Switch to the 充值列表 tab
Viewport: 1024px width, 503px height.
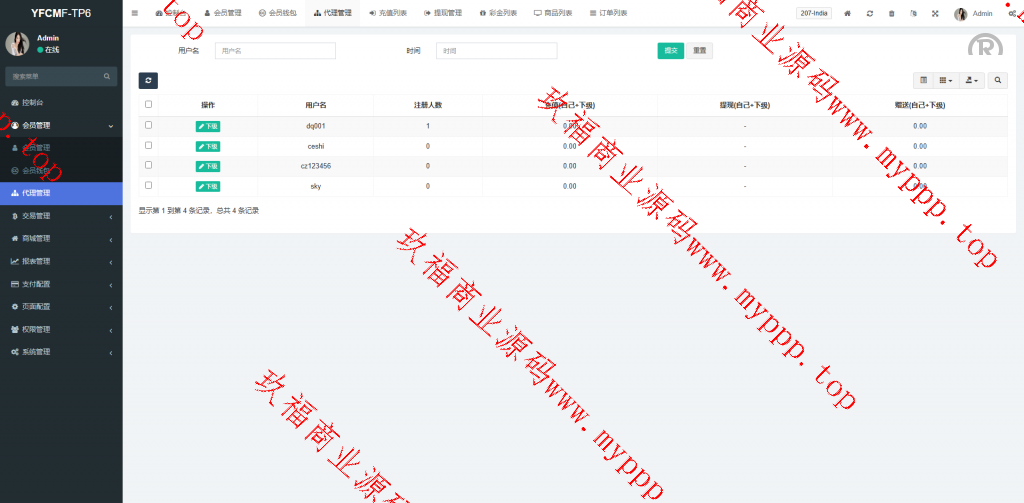point(388,13)
